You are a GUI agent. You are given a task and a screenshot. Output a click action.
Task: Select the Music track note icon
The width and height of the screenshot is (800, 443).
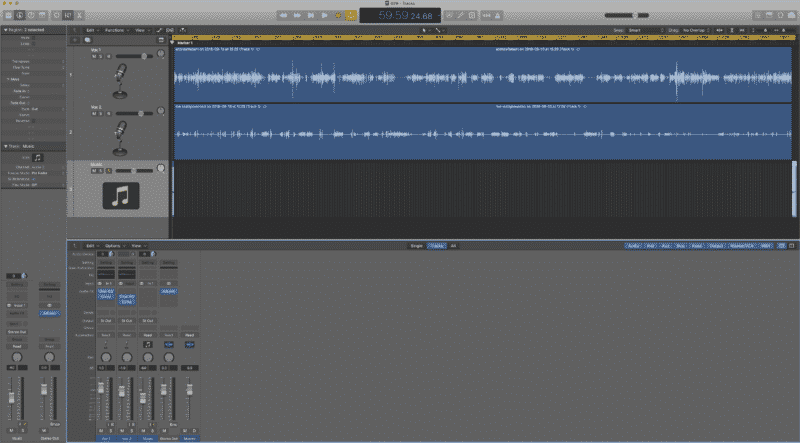[121, 196]
